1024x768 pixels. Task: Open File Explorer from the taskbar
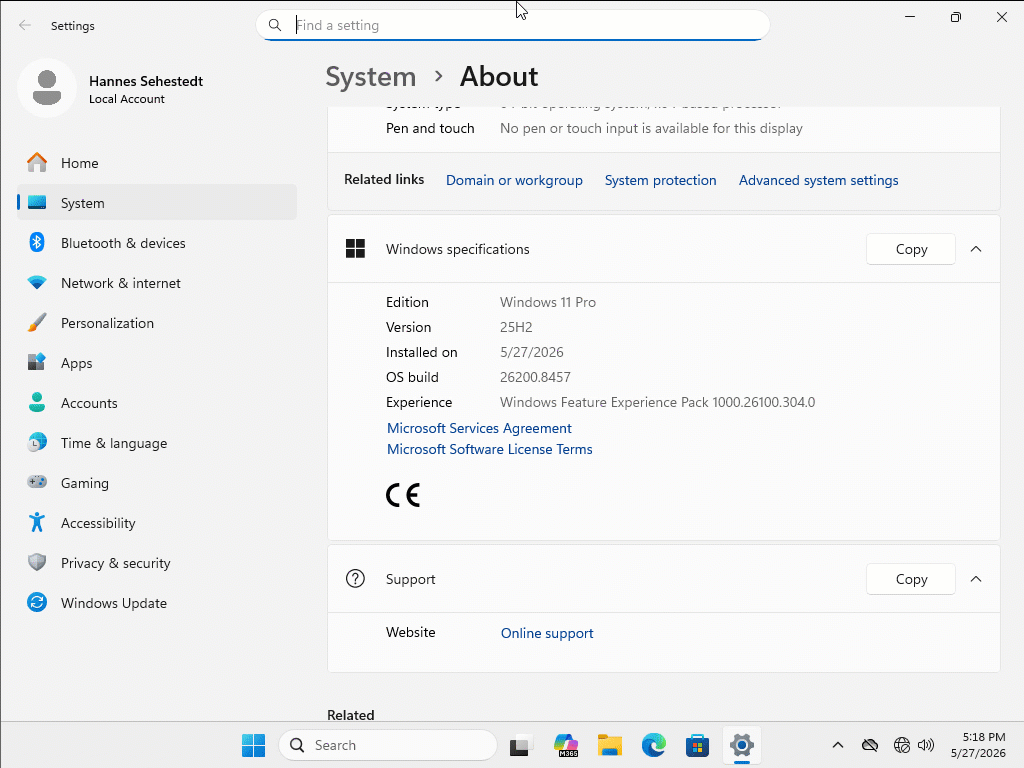(609, 745)
